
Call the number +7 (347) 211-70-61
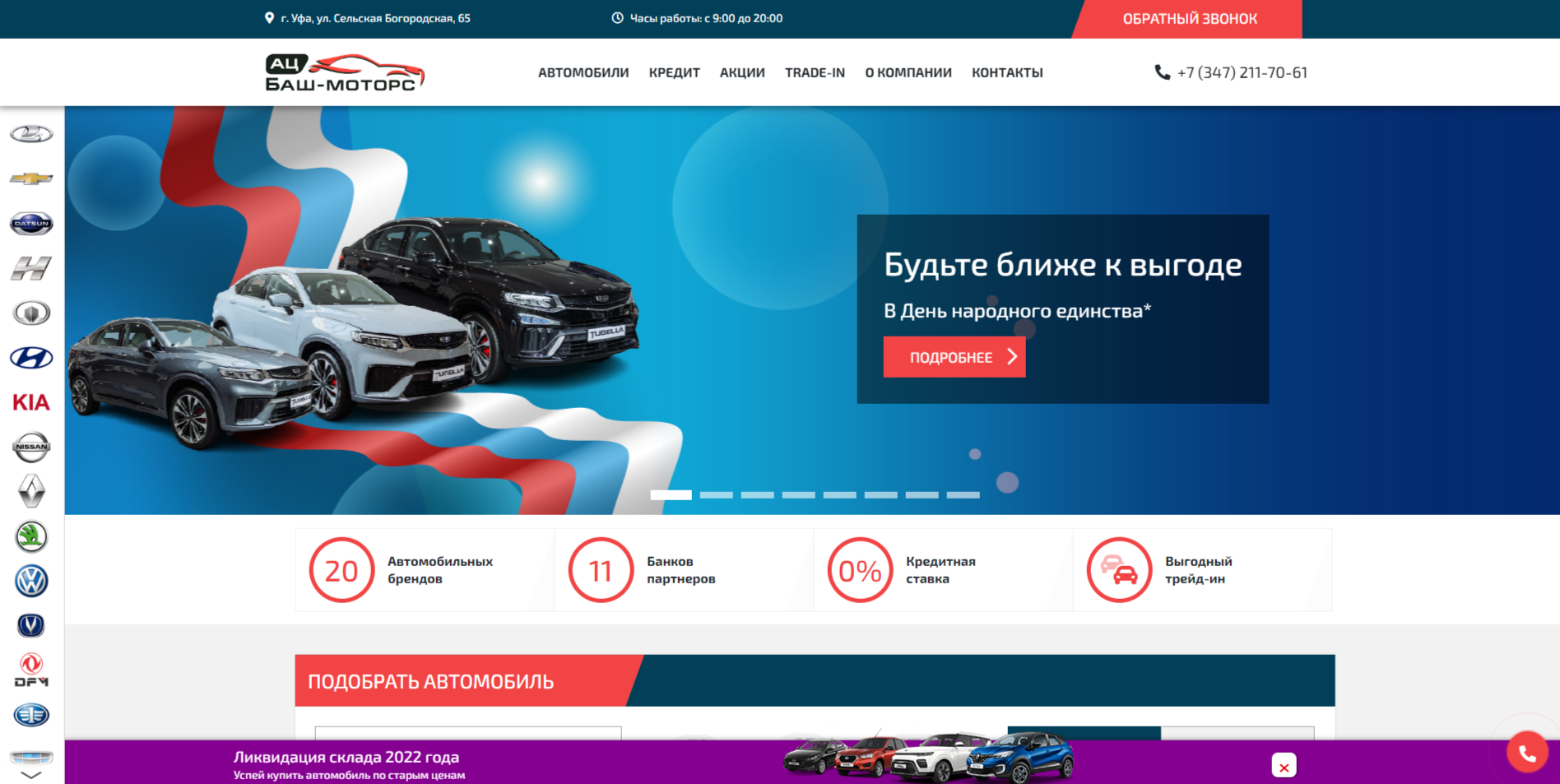(1242, 72)
